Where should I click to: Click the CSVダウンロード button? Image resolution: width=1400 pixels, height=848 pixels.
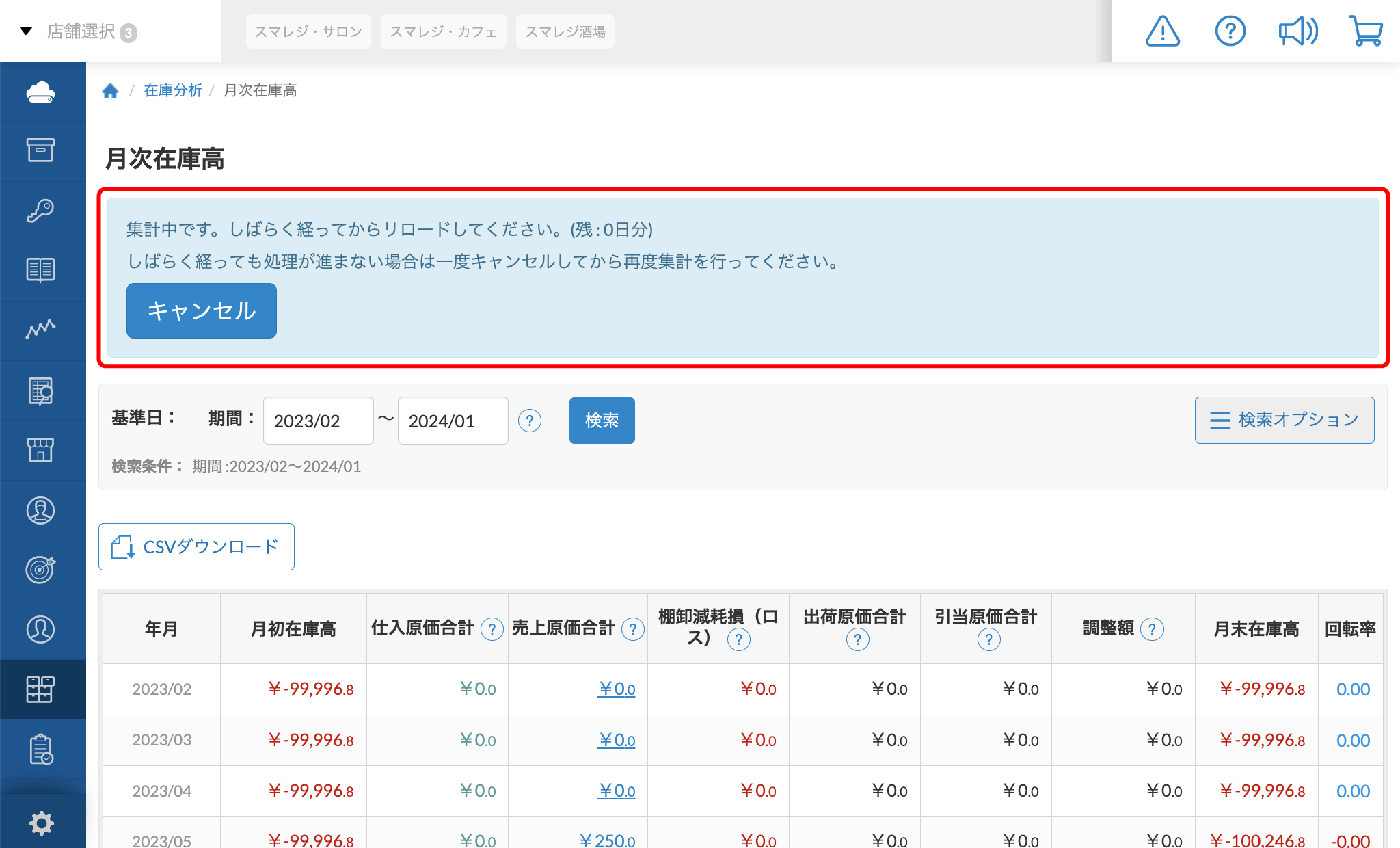(x=196, y=546)
